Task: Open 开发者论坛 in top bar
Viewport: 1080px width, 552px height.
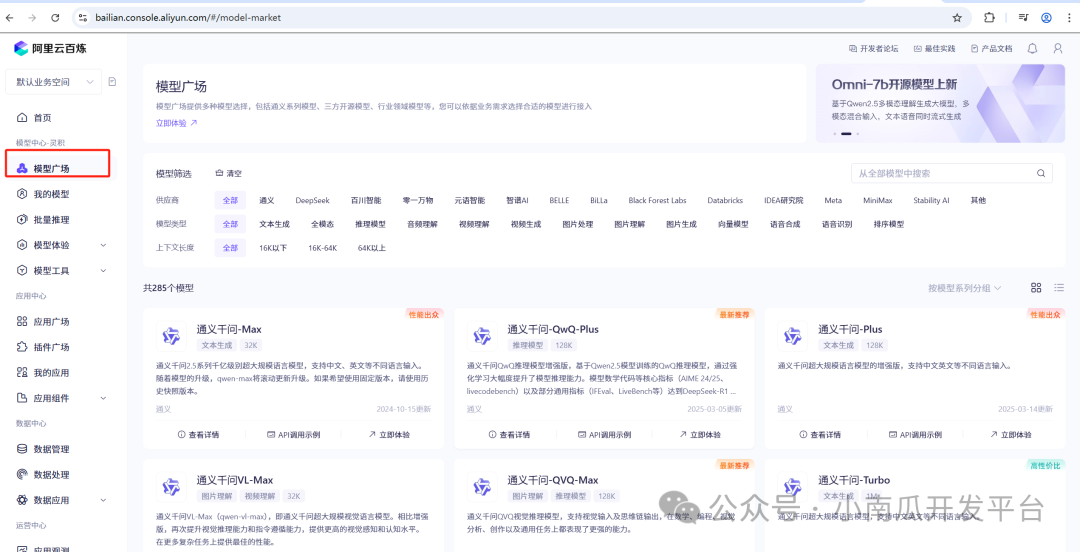Action: coord(873,49)
